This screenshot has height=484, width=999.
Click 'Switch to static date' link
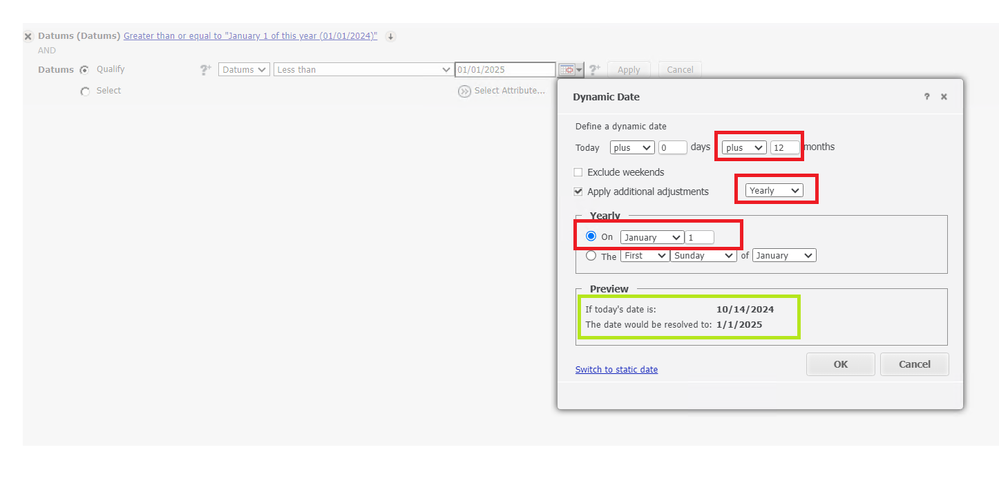[x=616, y=369]
